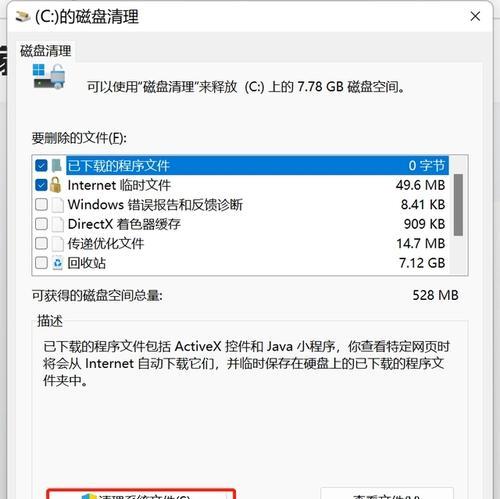500x499 pixels.
Task: Check the 回收站 checkbox
Action: coord(41,263)
